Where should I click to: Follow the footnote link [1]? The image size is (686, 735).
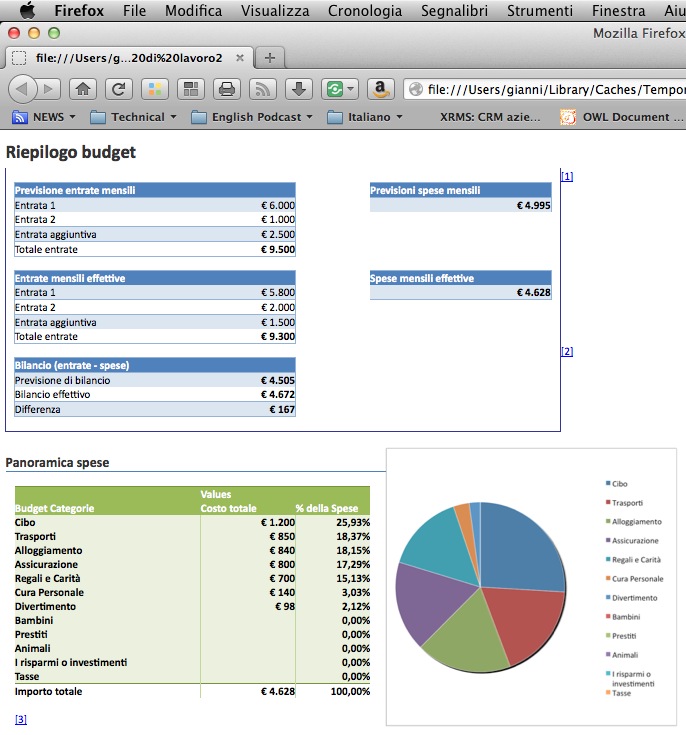tap(567, 177)
